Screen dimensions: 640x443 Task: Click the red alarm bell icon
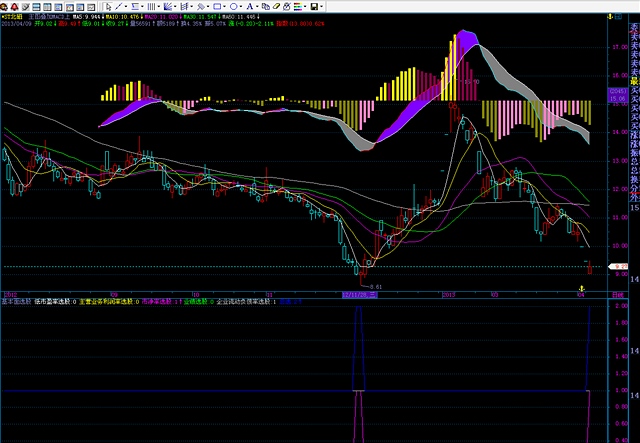click(15, 7)
